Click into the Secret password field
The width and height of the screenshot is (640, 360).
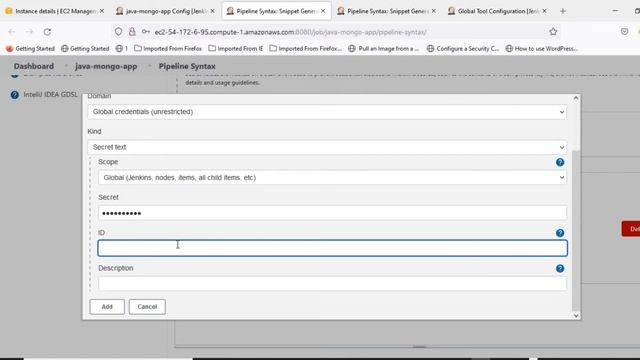coord(332,213)
